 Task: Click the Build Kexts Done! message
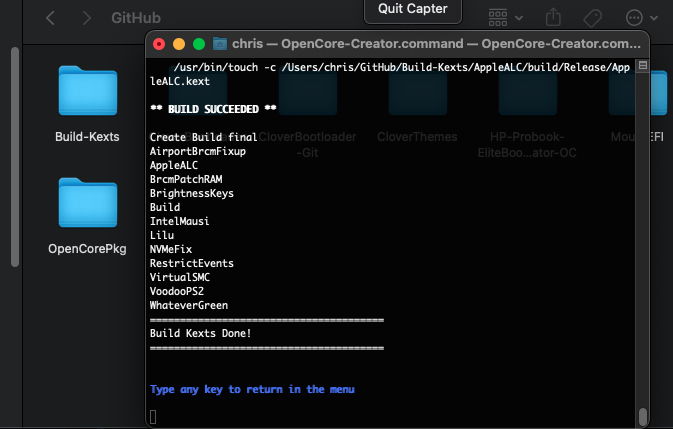point(200,333)
